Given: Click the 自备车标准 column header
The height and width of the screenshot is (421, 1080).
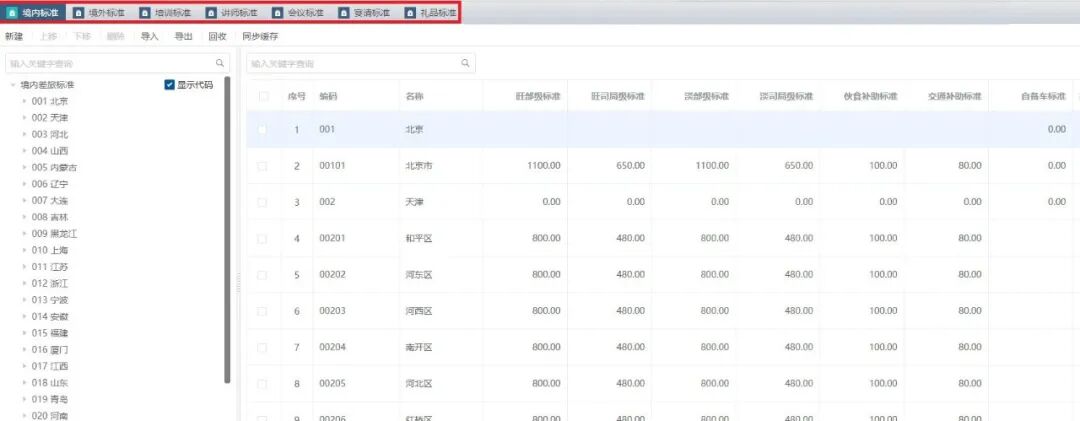Looking at the screenshot, I should pyautogui.click(x=1043, y=96).
